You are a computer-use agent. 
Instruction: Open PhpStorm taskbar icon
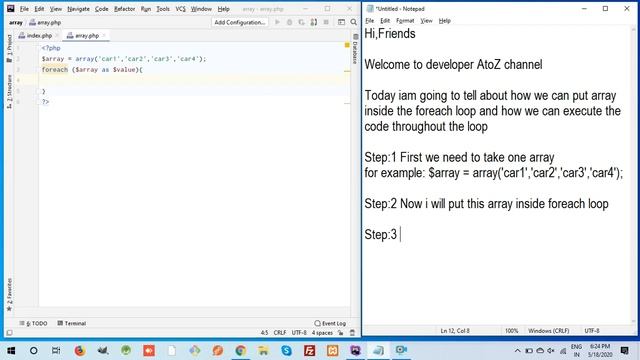click(x=356, y=350)
